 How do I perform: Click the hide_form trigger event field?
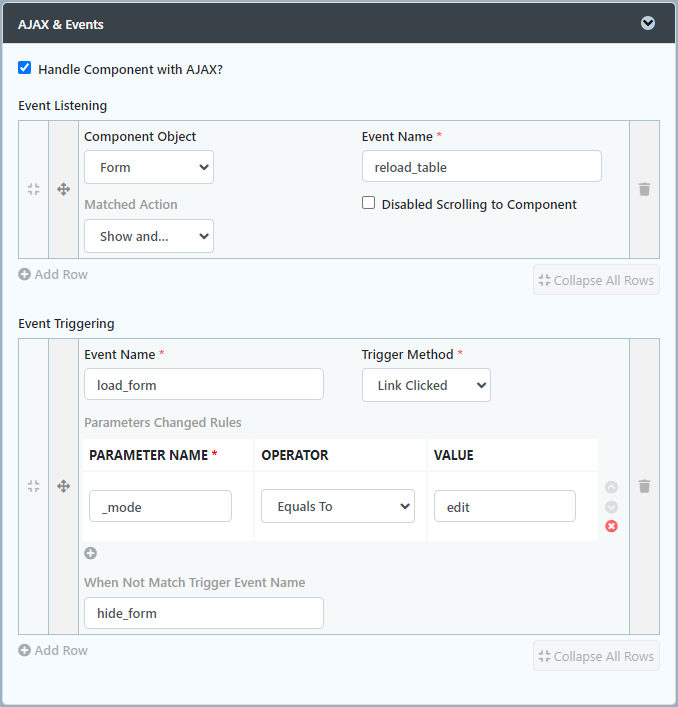(x=203, y=613)
